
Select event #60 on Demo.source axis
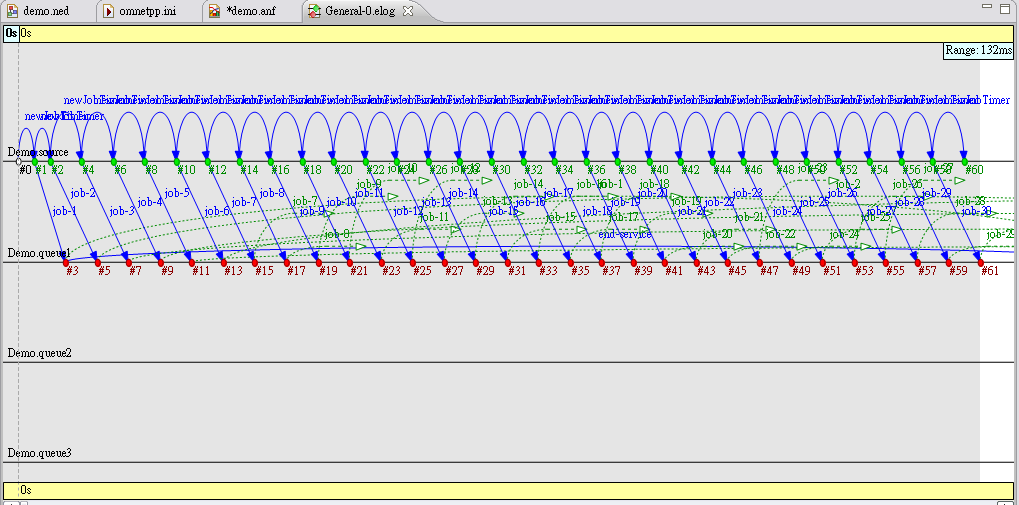964,161
